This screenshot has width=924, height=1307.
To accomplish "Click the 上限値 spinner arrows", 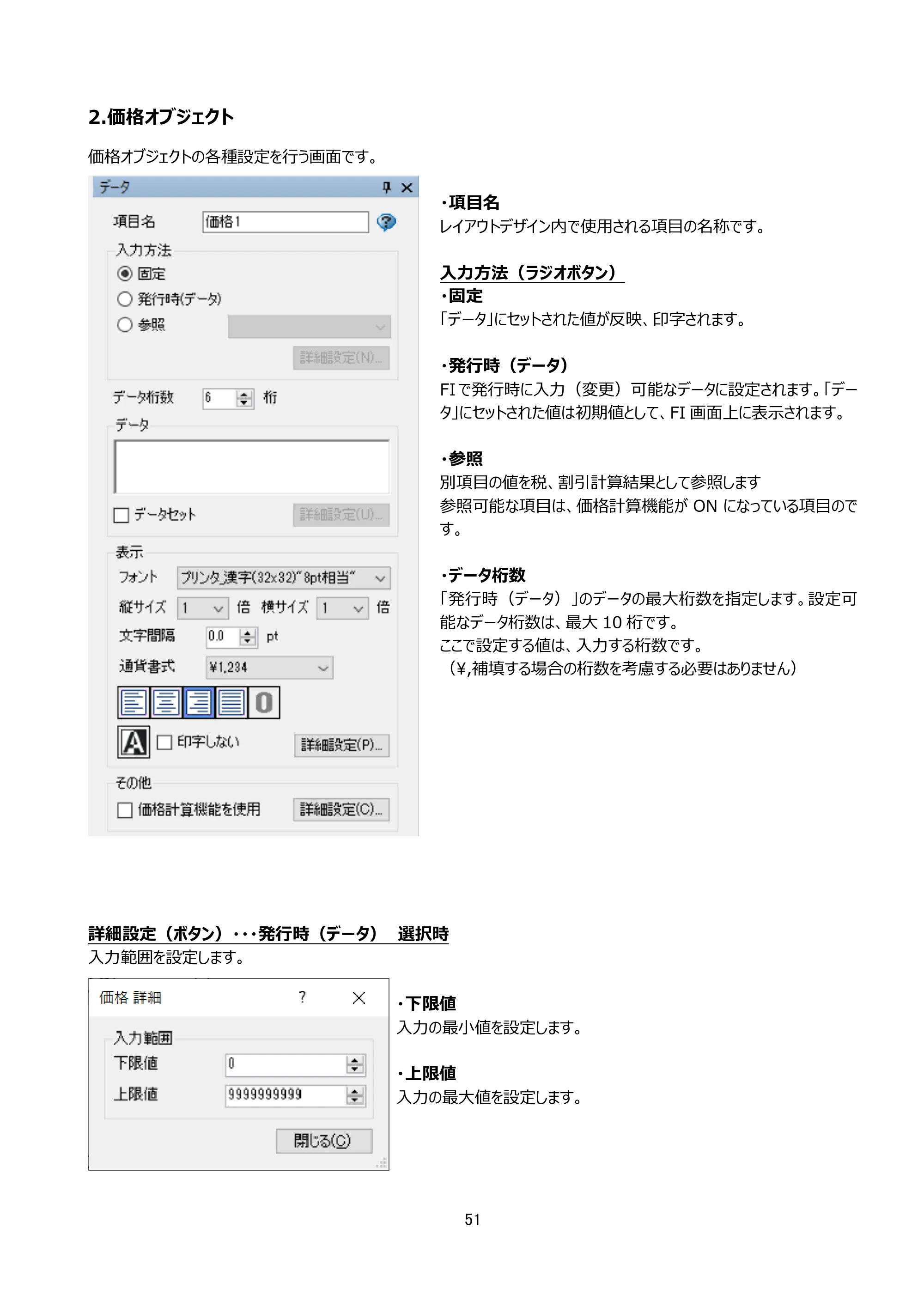I will click(x=355, y=1095).
